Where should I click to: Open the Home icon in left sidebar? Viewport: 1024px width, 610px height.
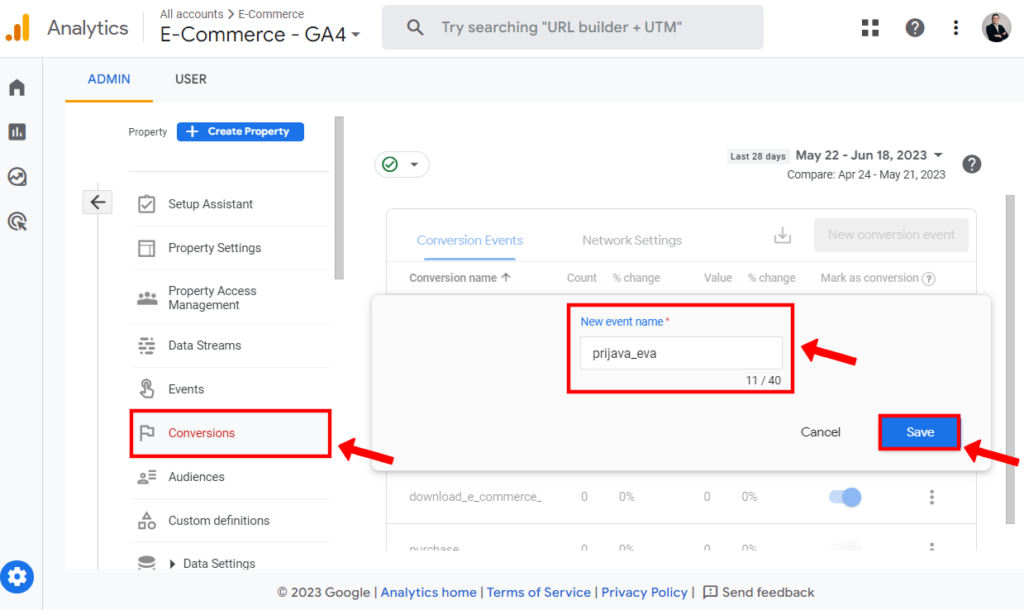click(x=17, y=88)
